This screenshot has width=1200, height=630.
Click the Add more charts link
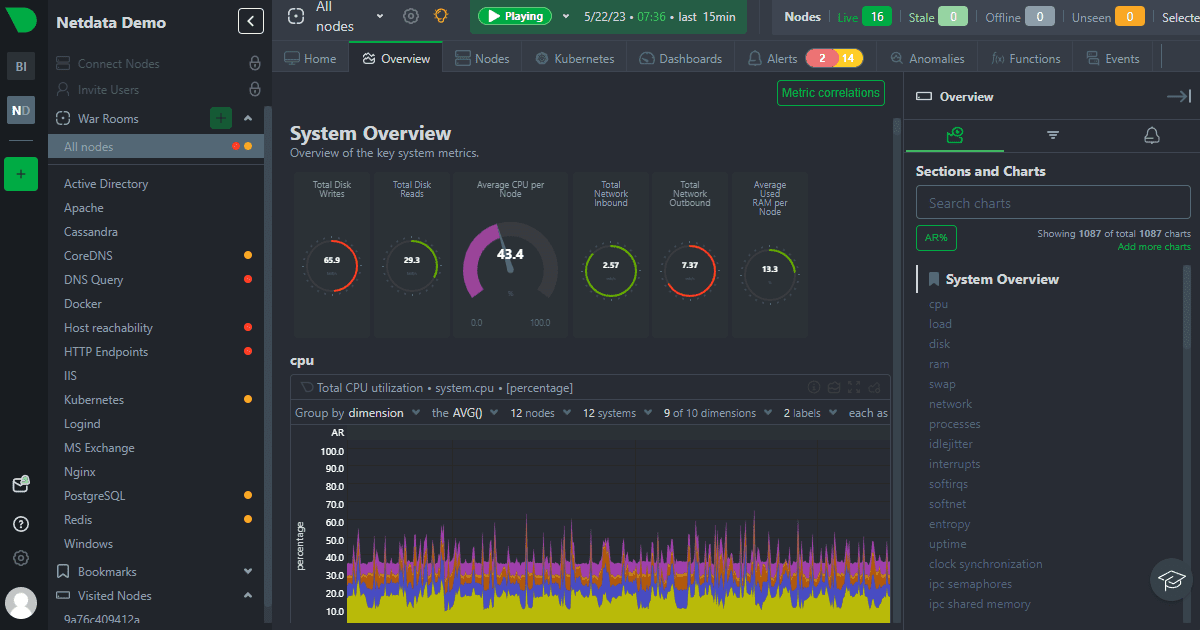point(1153,247)
